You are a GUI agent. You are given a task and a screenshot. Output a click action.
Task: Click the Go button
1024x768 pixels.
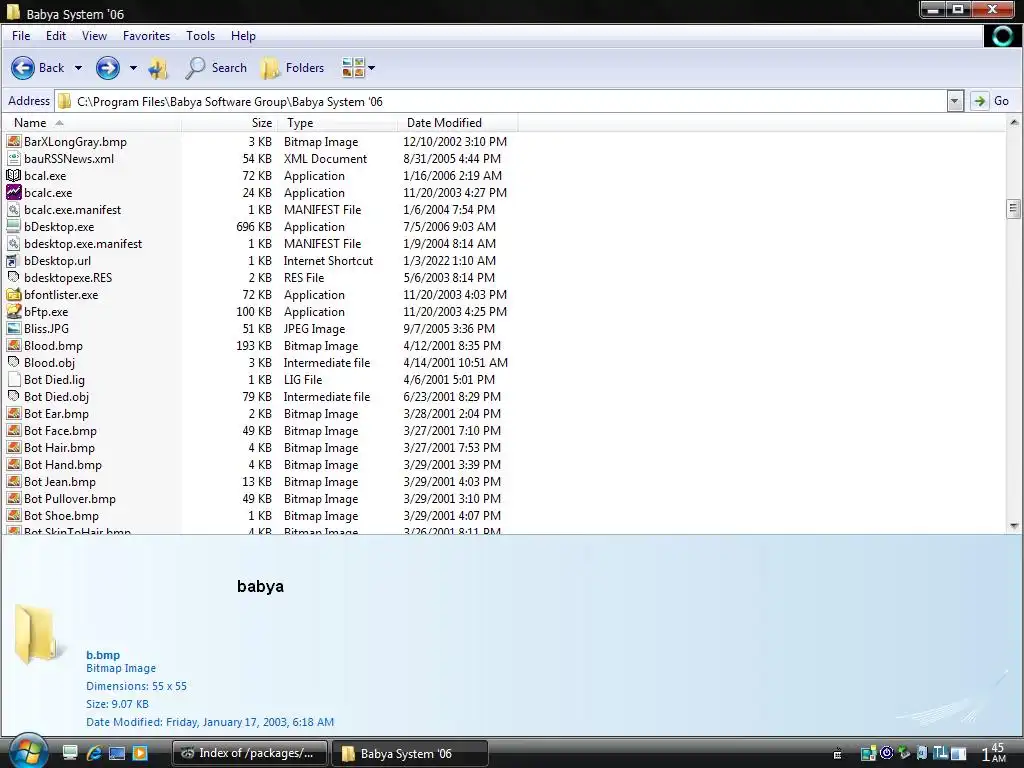click(991, 101)
